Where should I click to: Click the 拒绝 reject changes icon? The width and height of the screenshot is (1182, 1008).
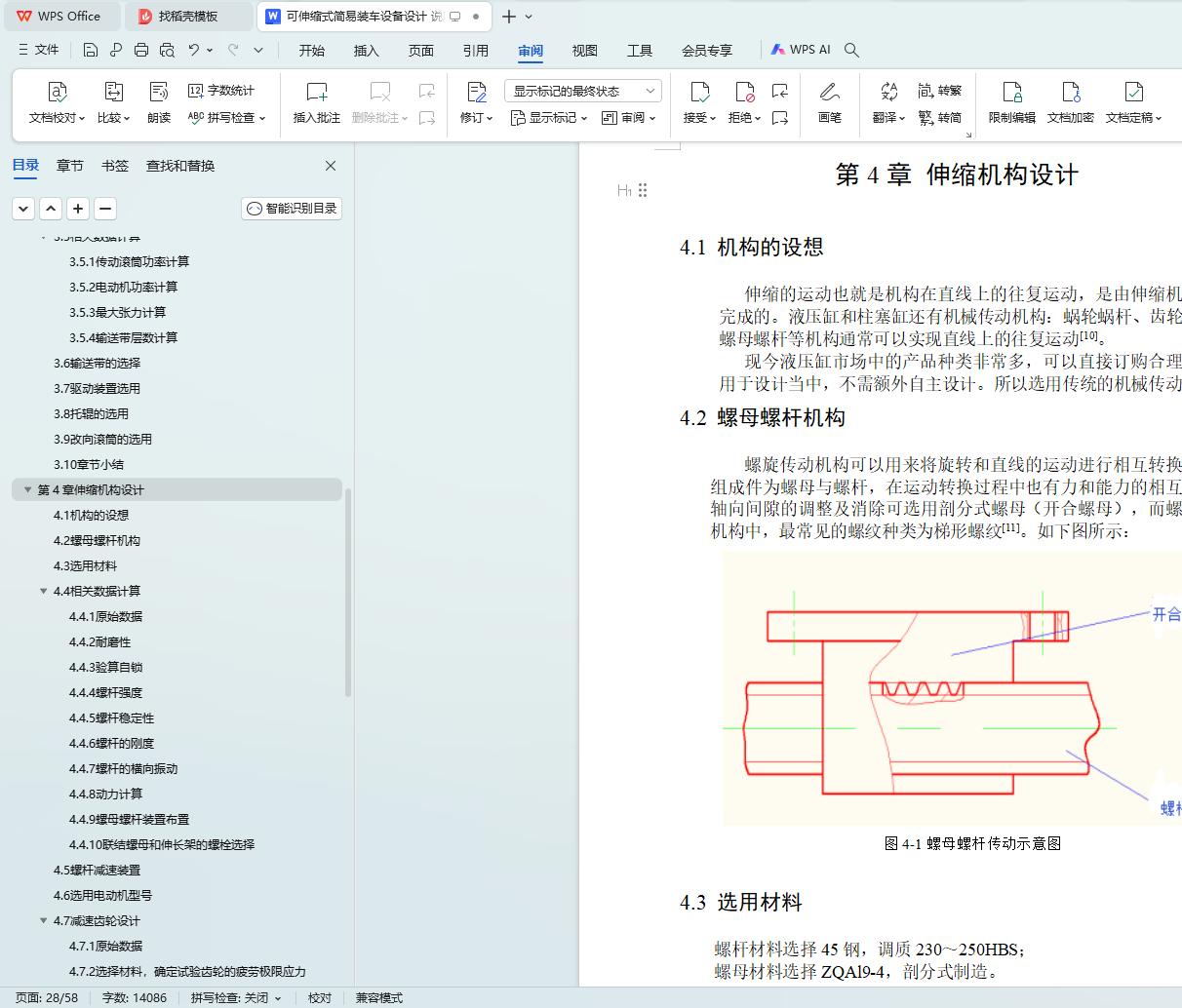pos(744,92)
